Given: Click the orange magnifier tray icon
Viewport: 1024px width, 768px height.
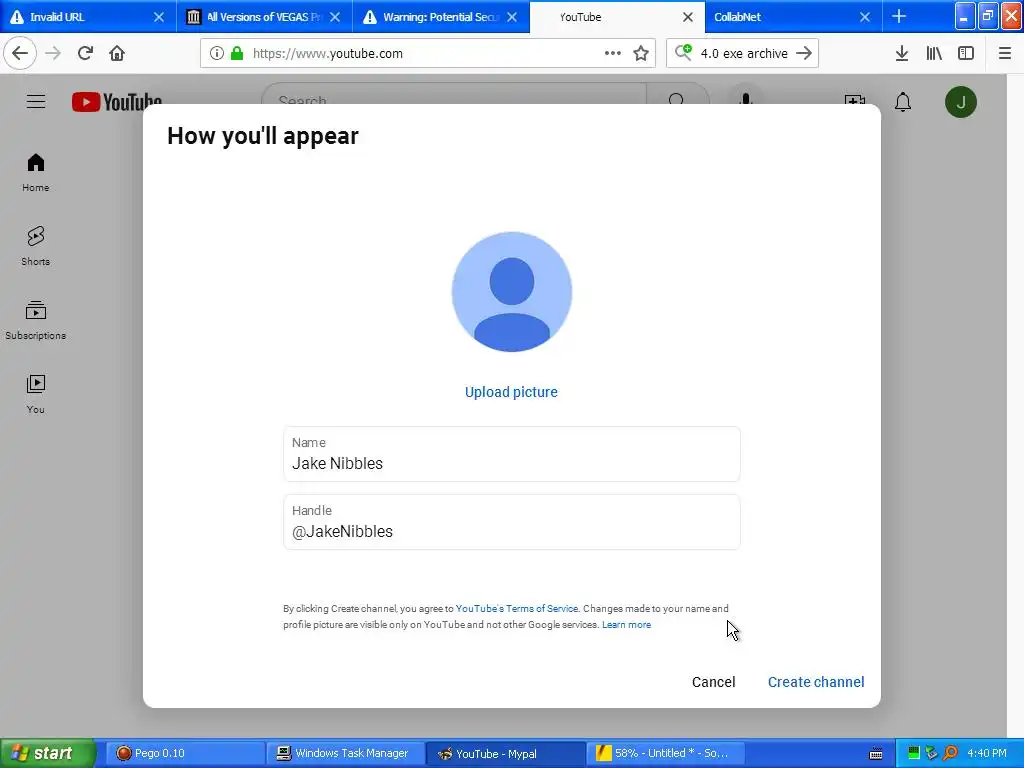Looking at the screenshot, I should [x=950, y=753].
